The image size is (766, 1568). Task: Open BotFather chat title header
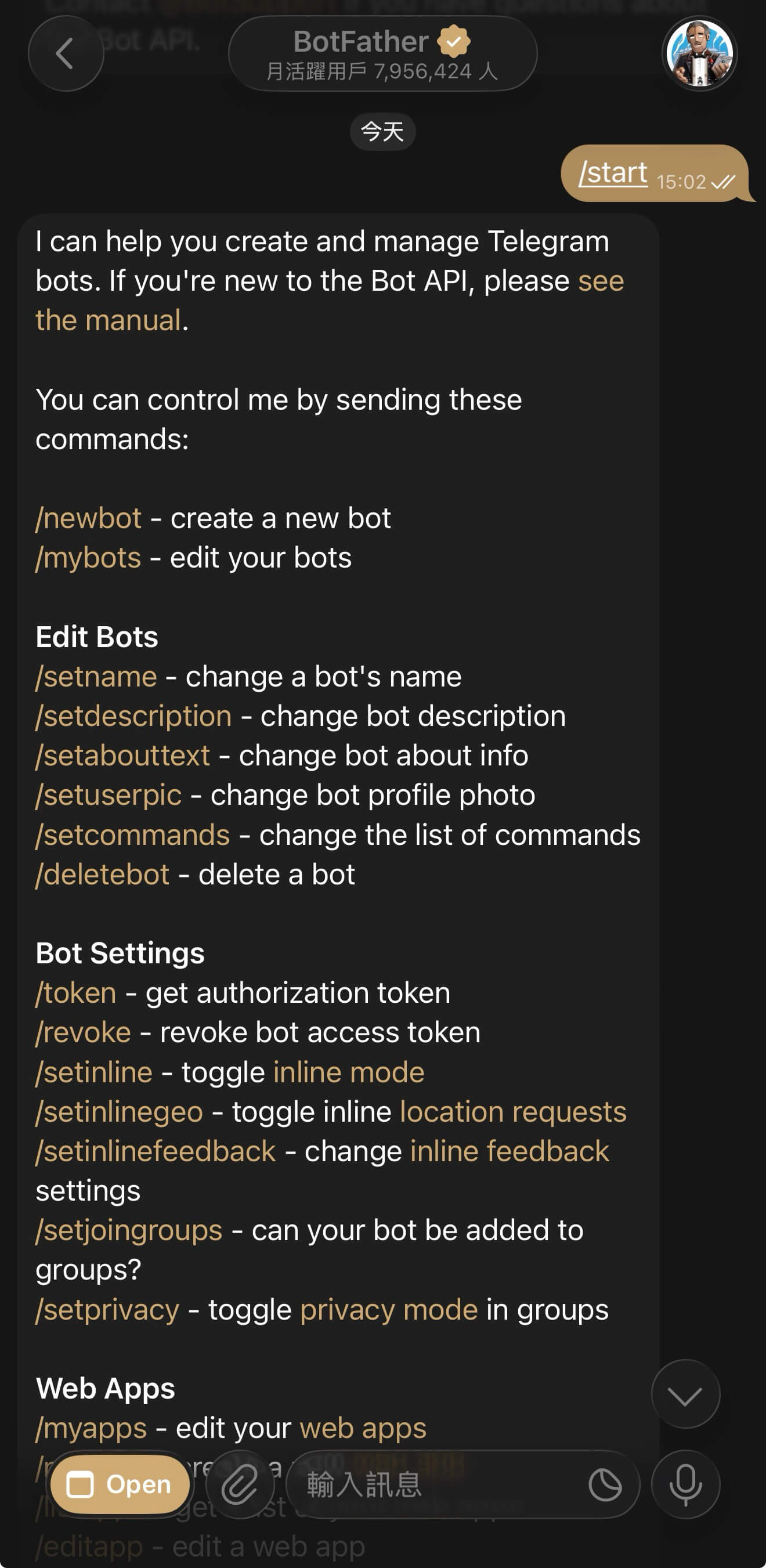click(382, 53)
